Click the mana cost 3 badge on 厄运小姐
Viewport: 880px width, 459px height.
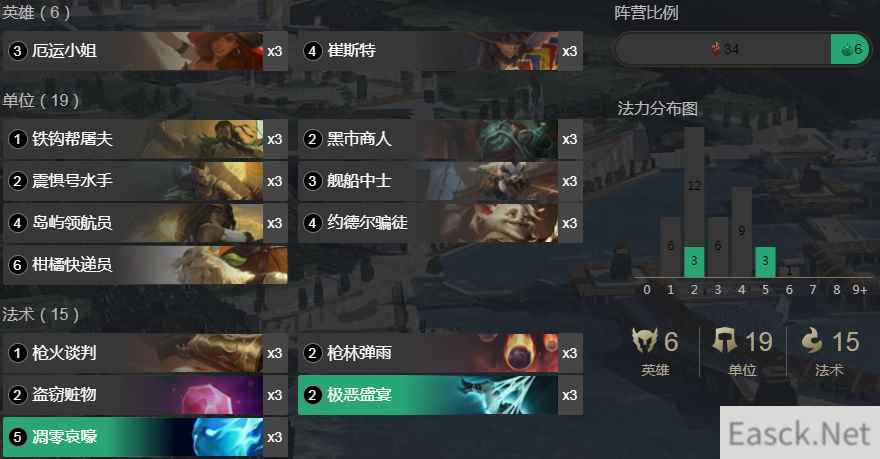pyautogui.click(x=17, y=51)
